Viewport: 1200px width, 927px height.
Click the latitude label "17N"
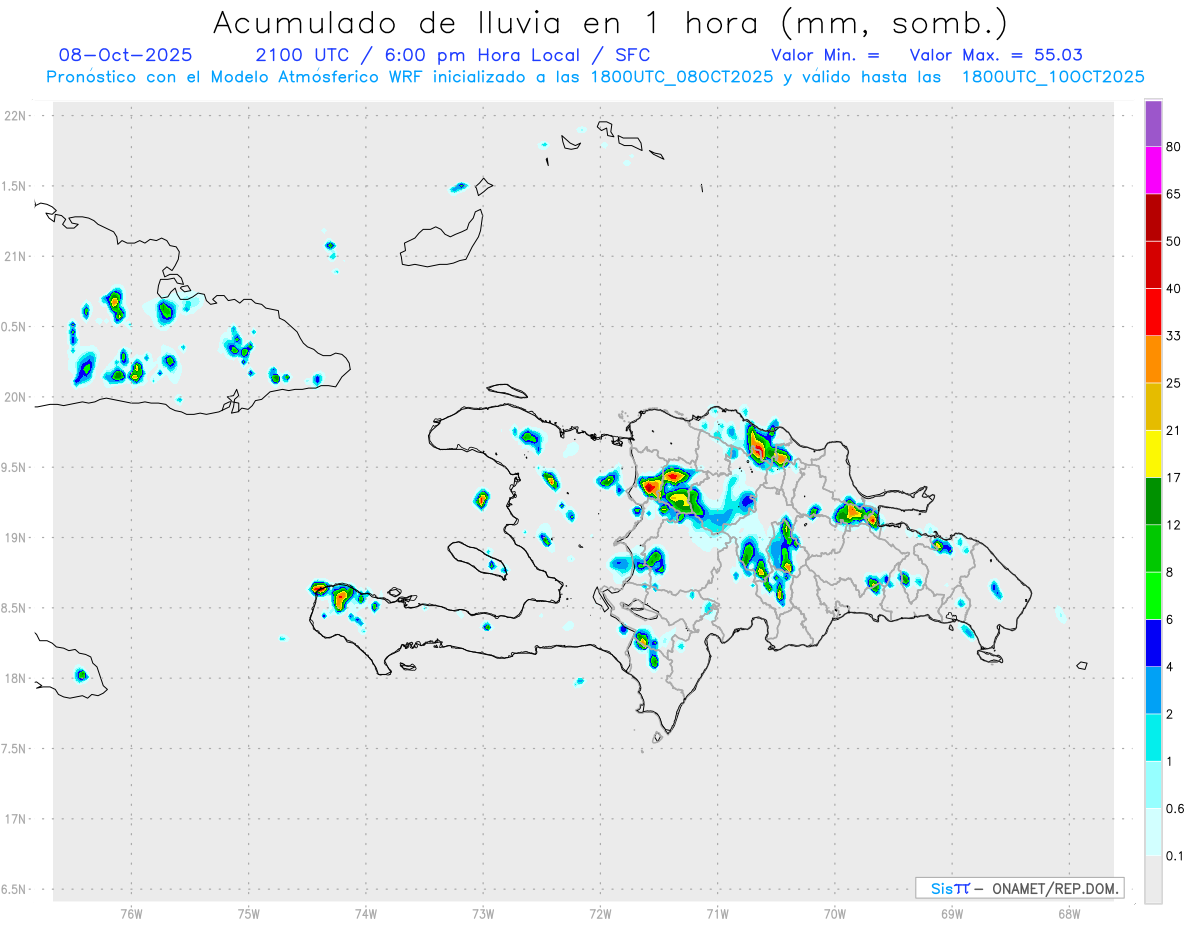coord(15,819)
